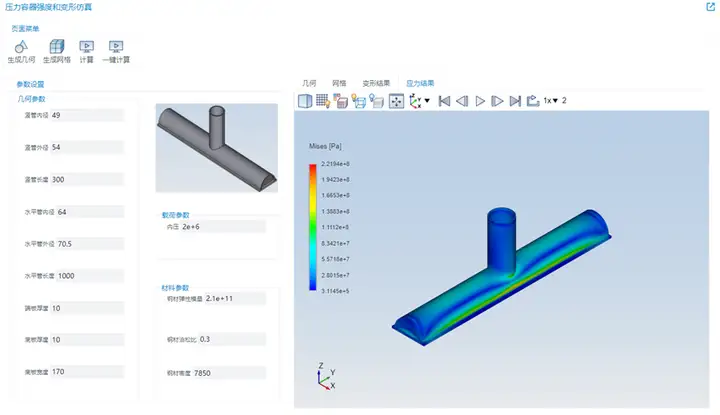Click the field with value 49

pos(87,115)
